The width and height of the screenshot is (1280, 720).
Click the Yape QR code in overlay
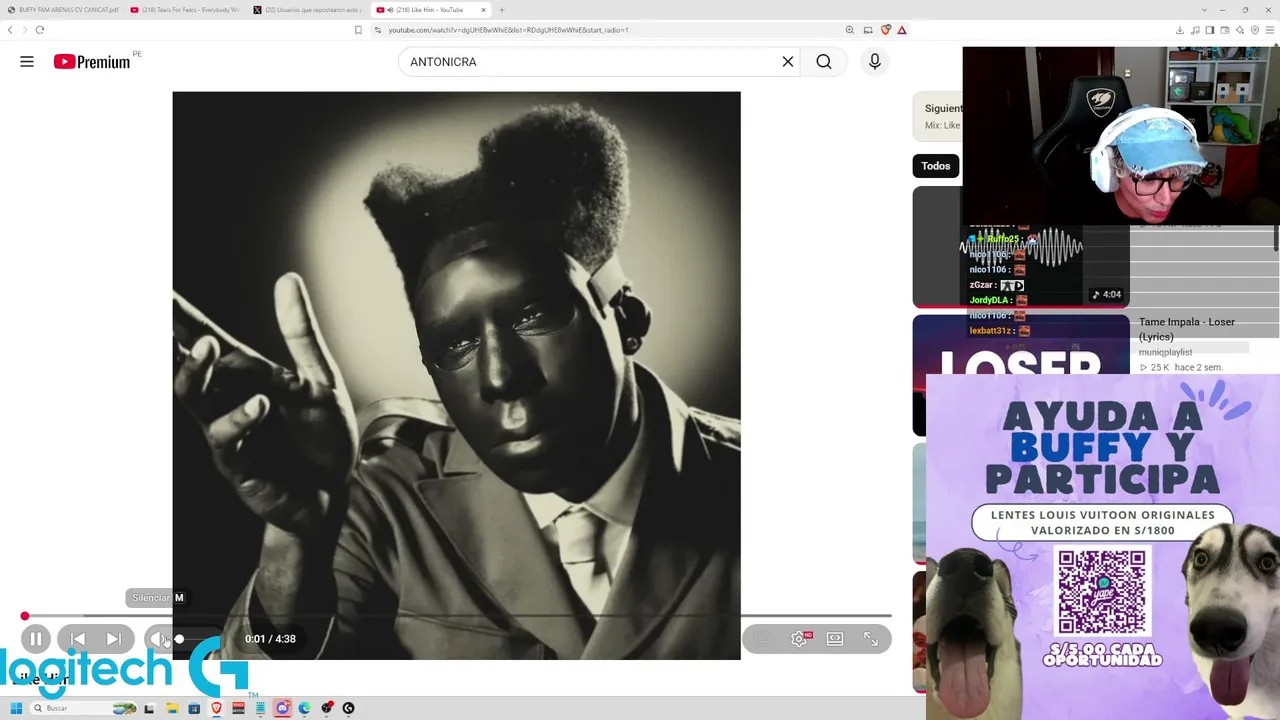pos(1102,592)
